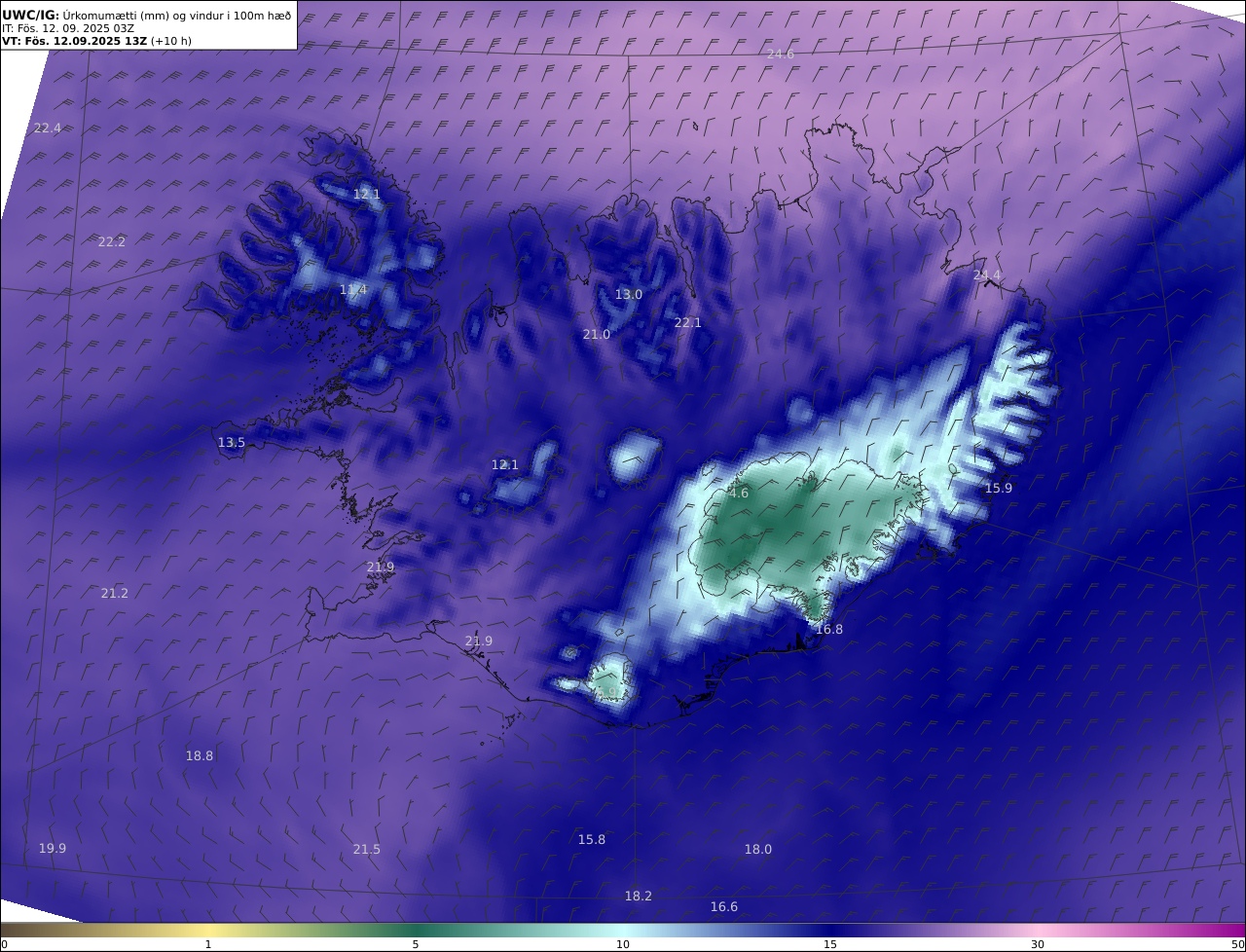Click the 11.4 value label
Screen dimensions: 1246x952
point(353,290)
